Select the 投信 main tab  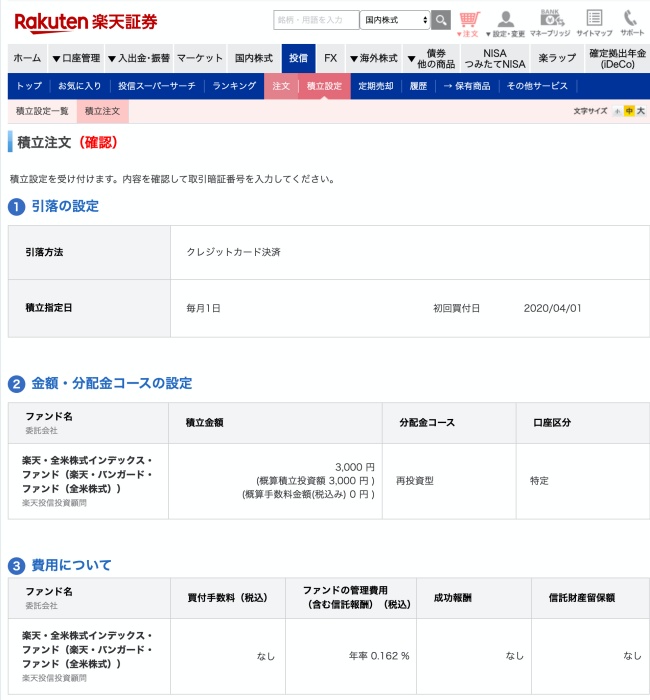point(298,58)
